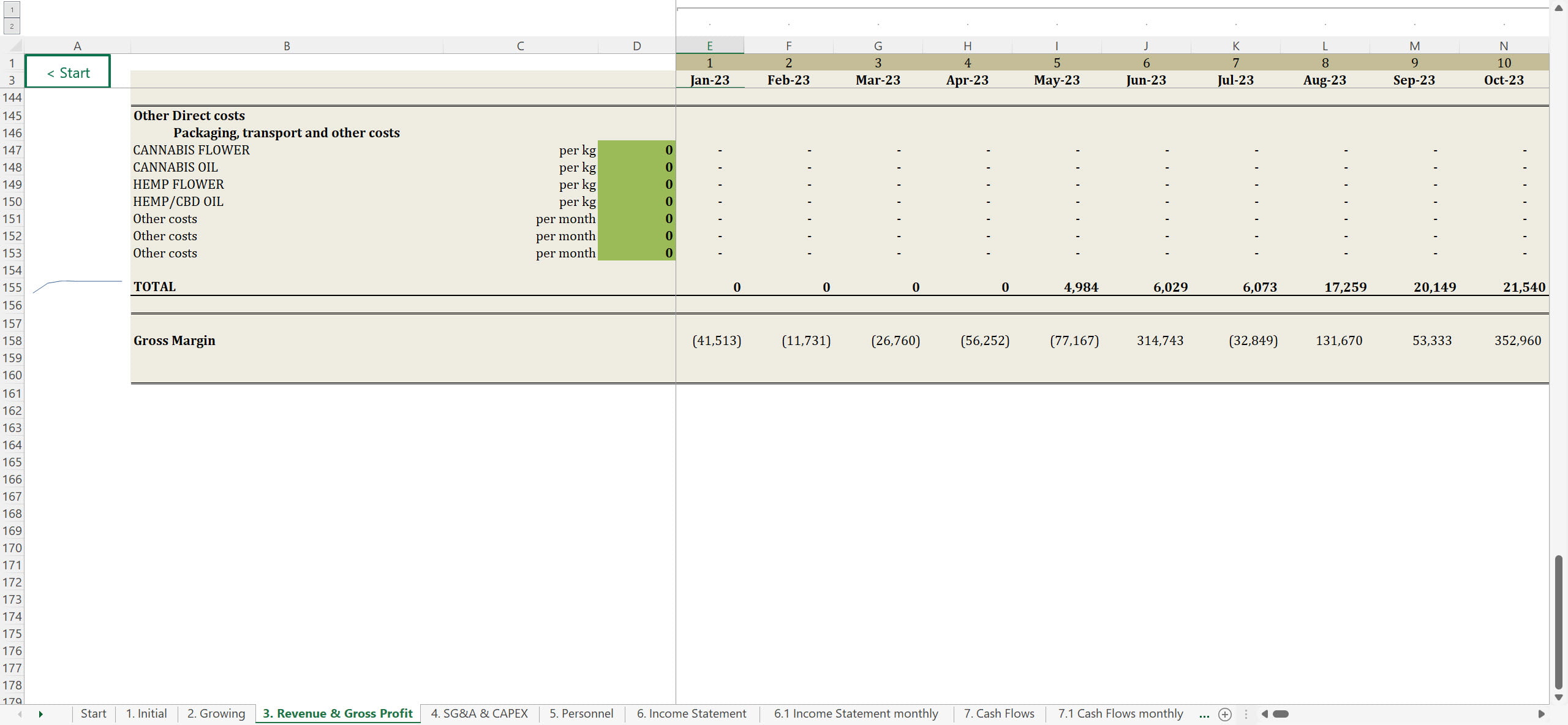
Task: Click vertical scroll up arrow
Action: 1559,8
